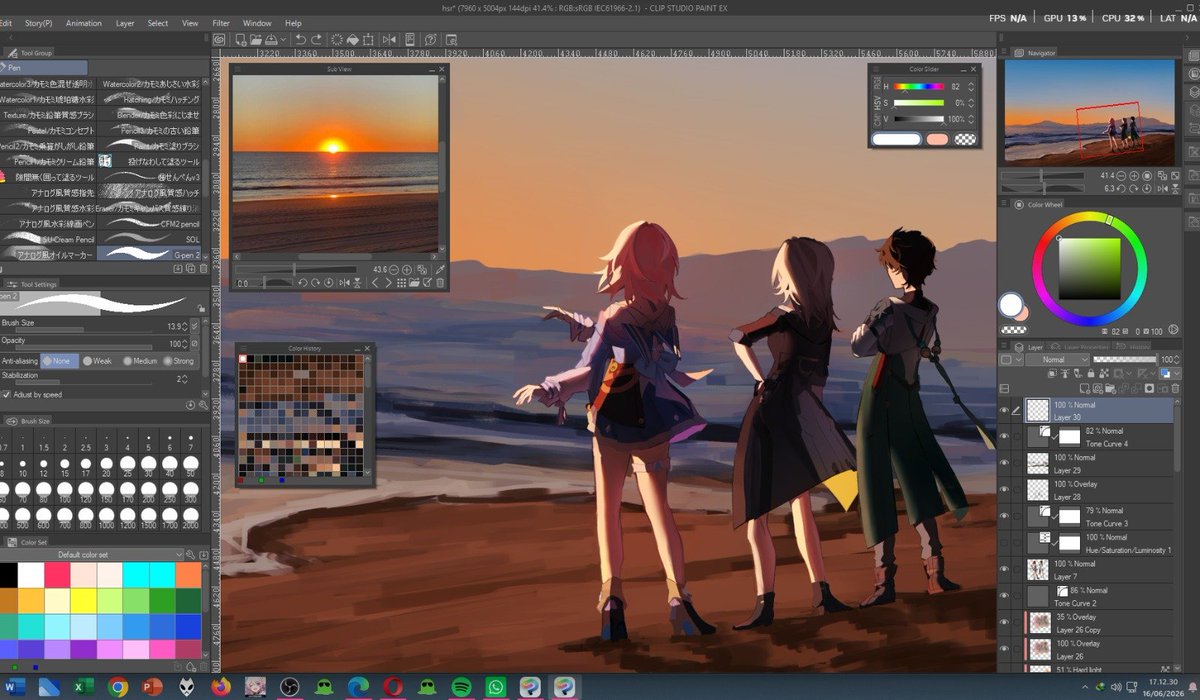Select Strong anti-aliasing option
1200x700 pixels.
(178, 361)
